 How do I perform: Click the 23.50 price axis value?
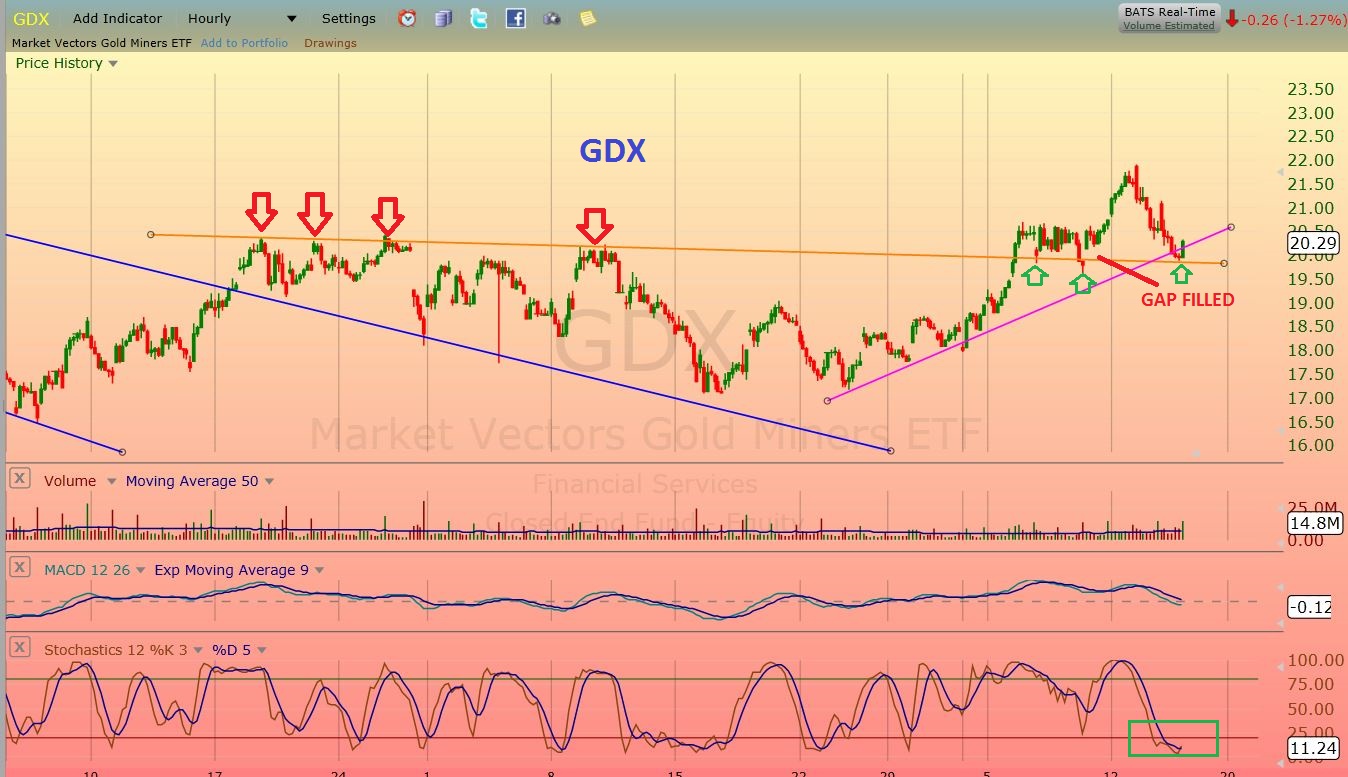click(x=1310, y=89)
